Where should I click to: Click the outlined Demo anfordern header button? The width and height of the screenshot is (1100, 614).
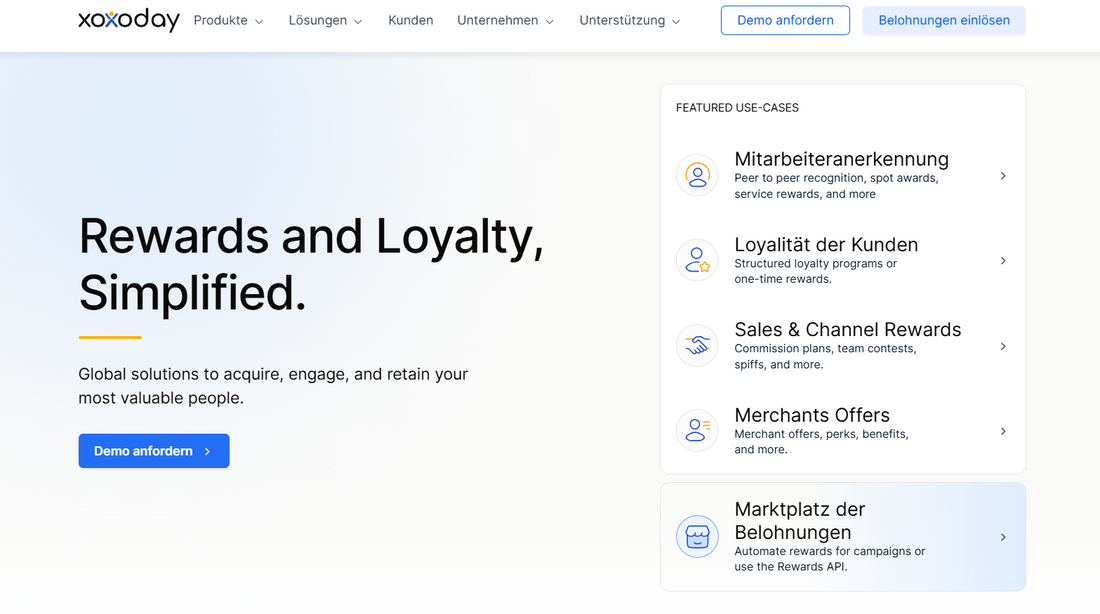click(x=785, y=20)
